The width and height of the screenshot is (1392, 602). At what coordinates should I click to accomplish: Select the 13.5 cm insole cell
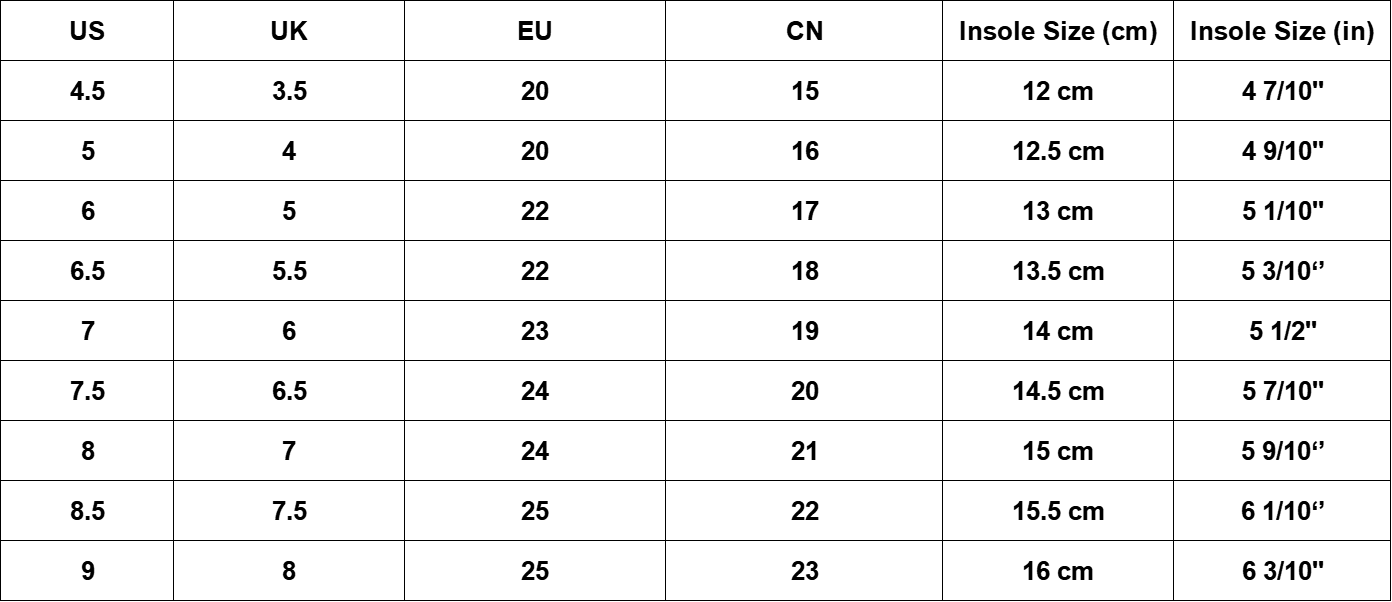[x=1058, y=271]
